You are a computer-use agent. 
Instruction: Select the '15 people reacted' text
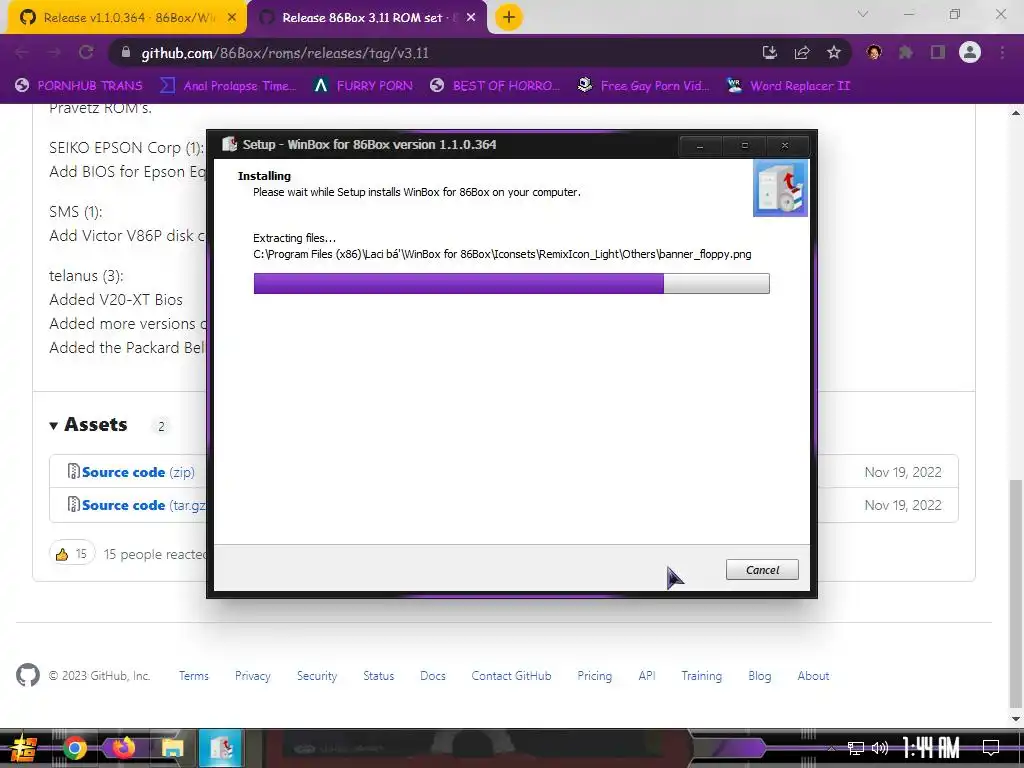coord(155,554)
